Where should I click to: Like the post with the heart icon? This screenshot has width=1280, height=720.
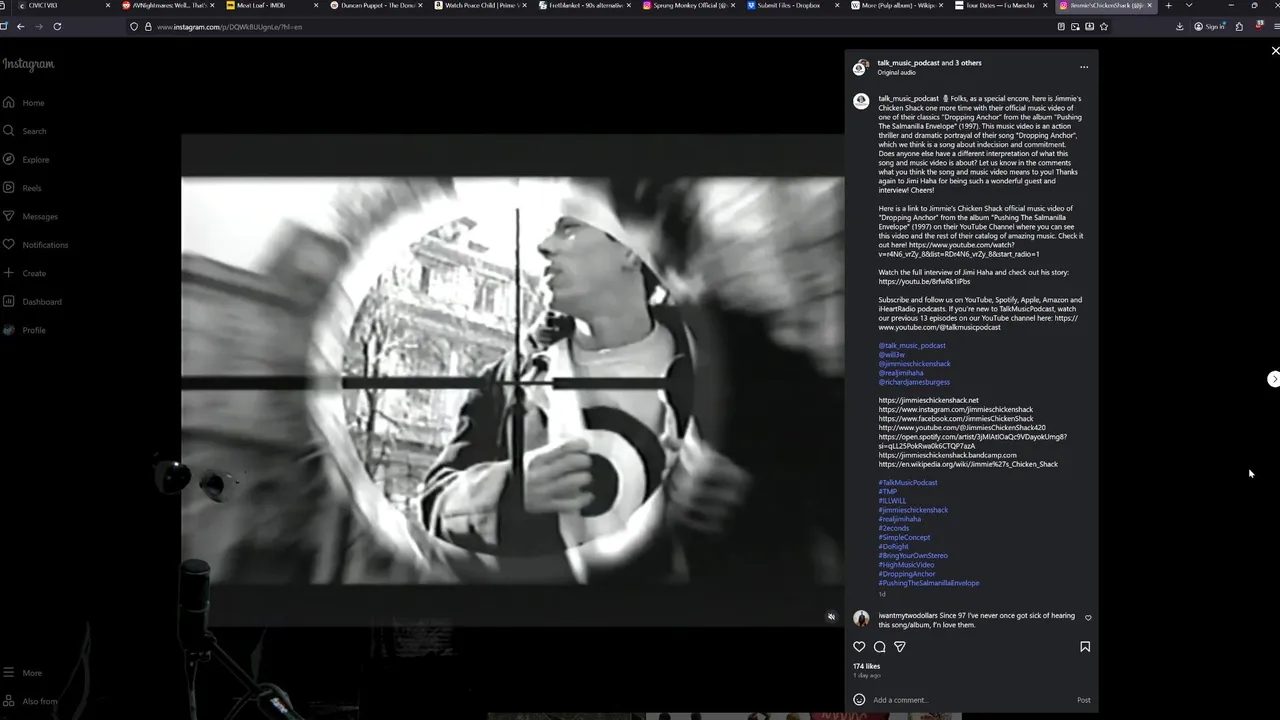[859, 647]
